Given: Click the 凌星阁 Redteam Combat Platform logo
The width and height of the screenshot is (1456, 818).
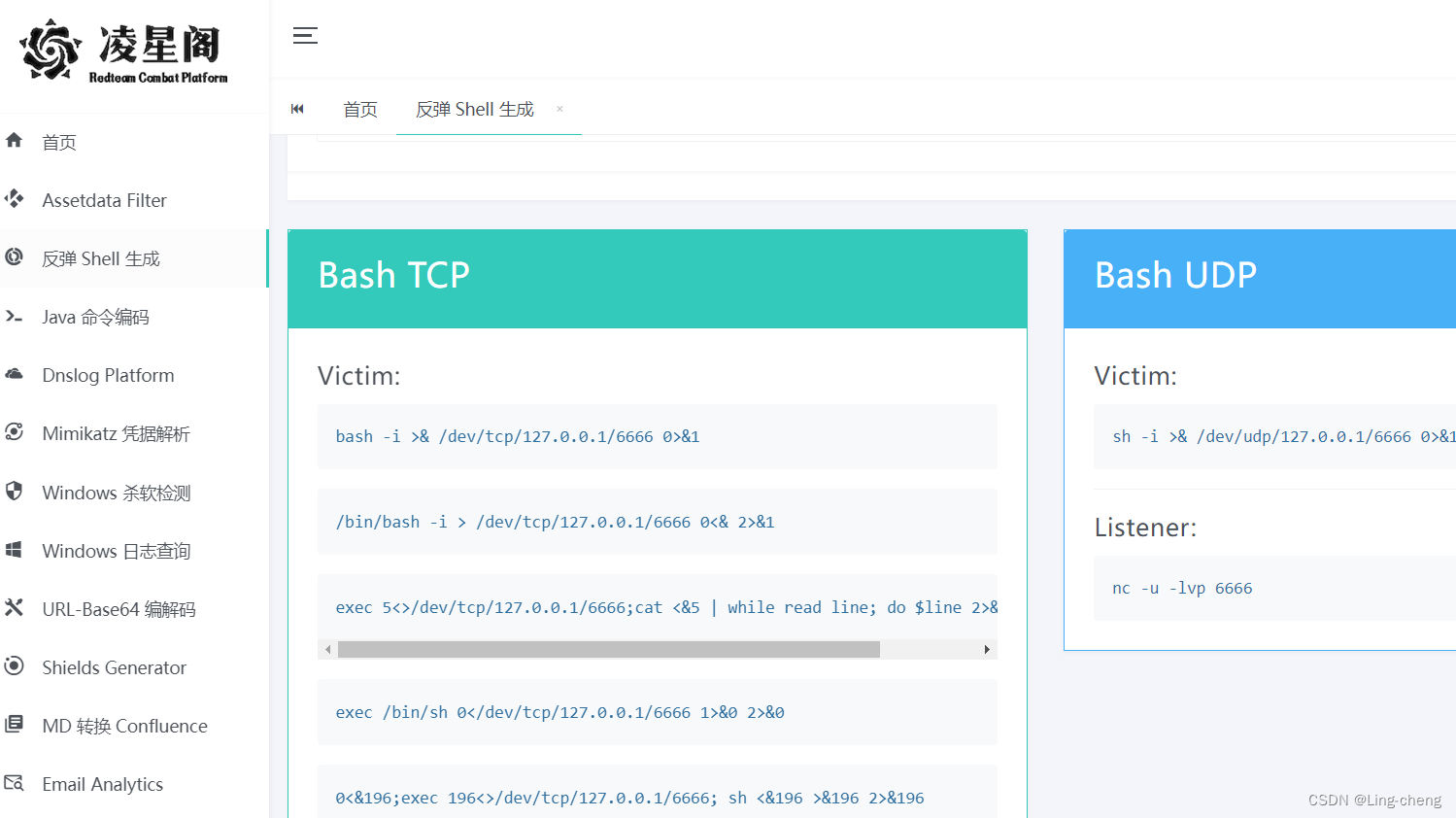Looking at the screenshot, I should tap(124, 51).
